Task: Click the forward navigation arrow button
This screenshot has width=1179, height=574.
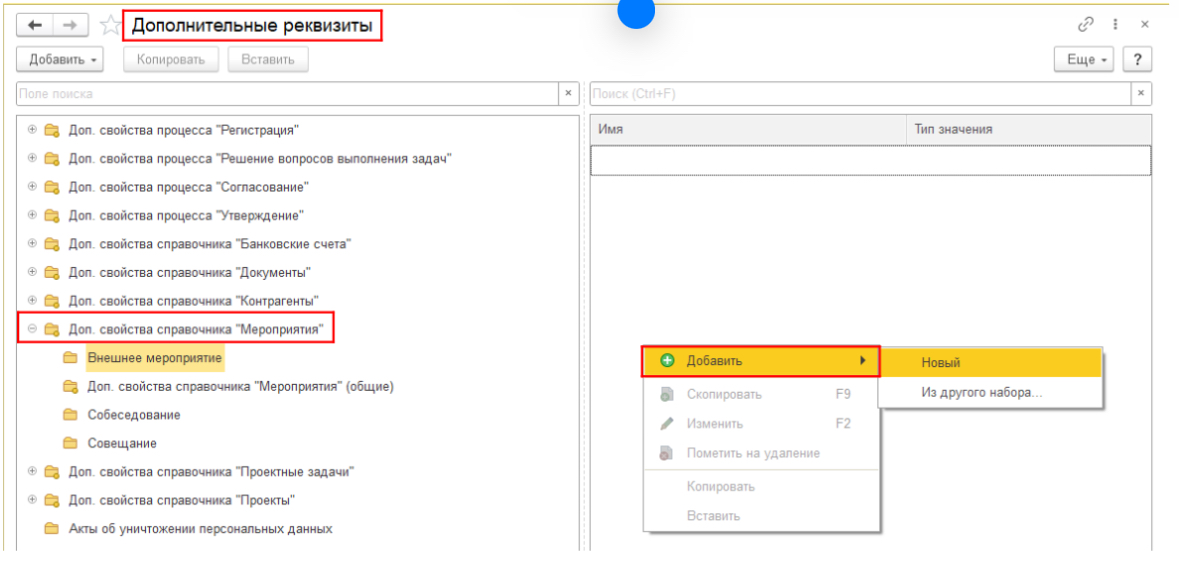Action: coord(69,26)
